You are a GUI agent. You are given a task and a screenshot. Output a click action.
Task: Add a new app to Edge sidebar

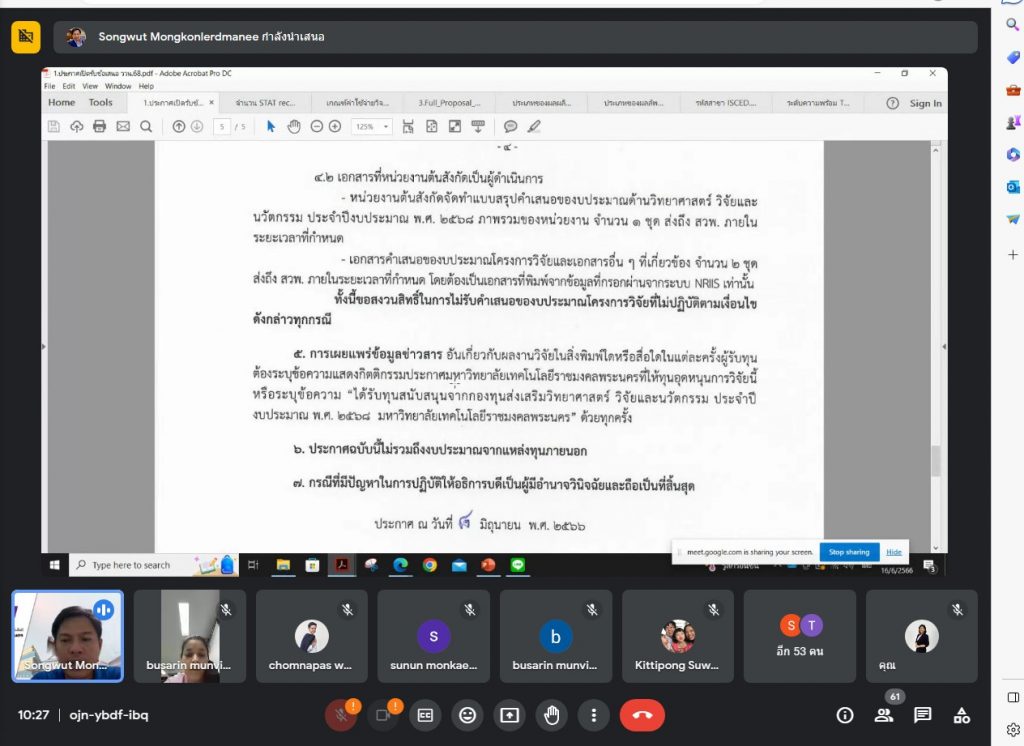[1013, 255]
